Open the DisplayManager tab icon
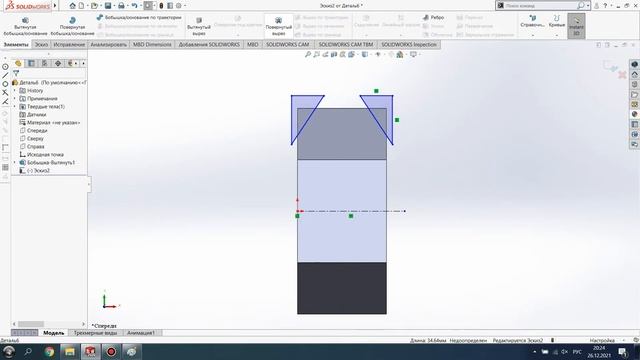 (70, 63)
